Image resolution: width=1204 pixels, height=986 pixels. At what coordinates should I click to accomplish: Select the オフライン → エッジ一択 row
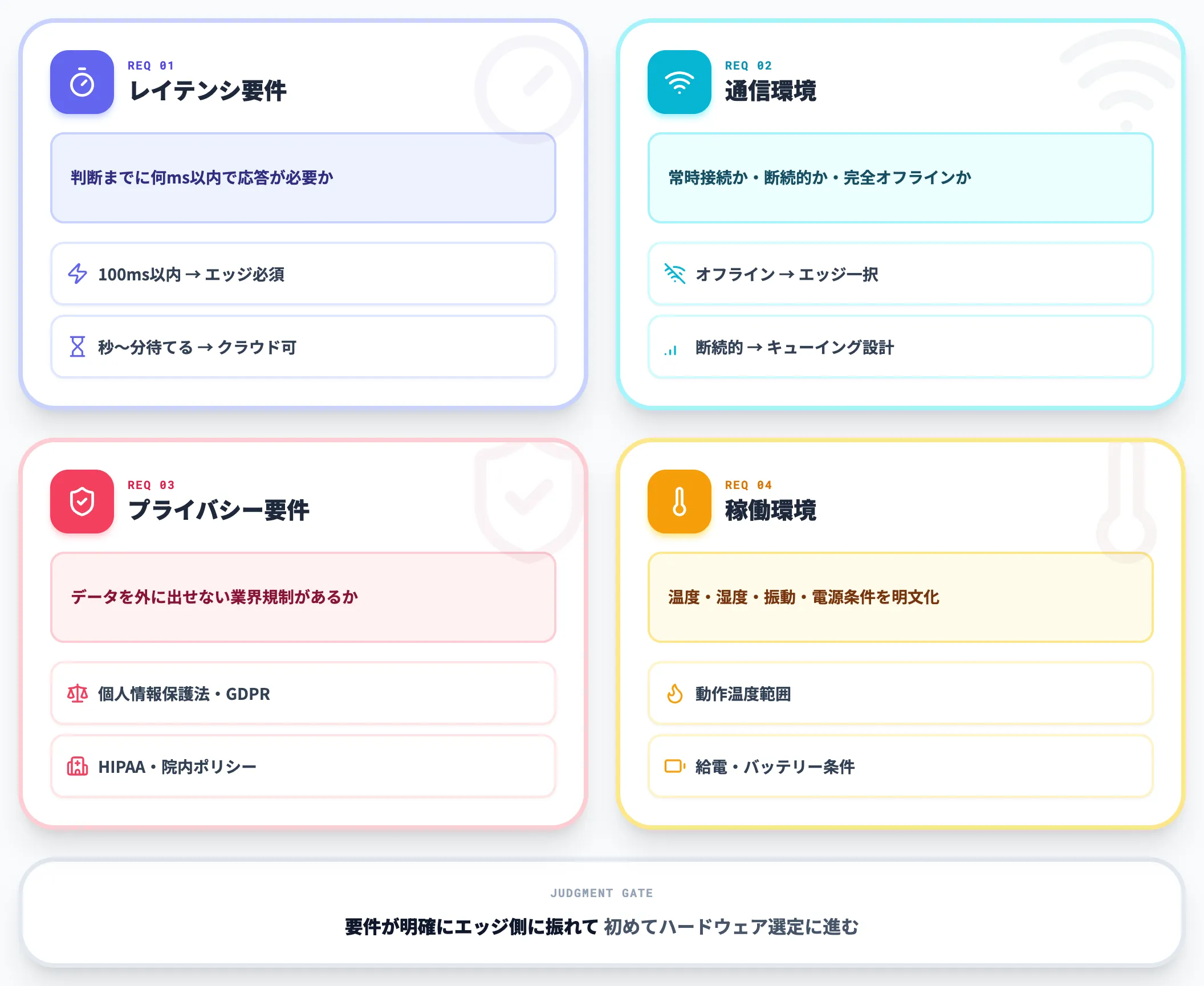coord(901,274)
